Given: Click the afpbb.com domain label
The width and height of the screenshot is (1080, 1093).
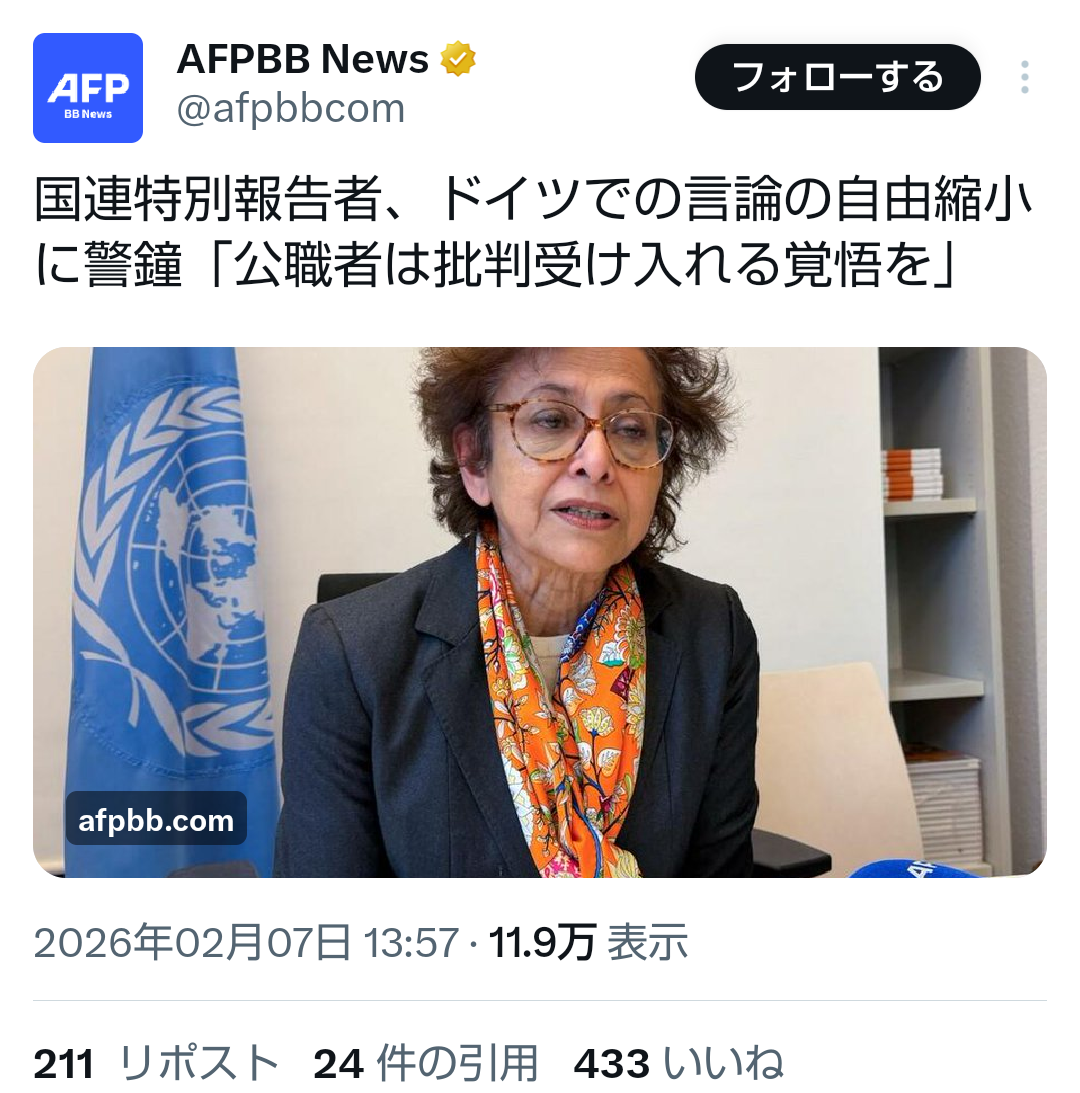Looking at the screenshot, I should [156, 820].
